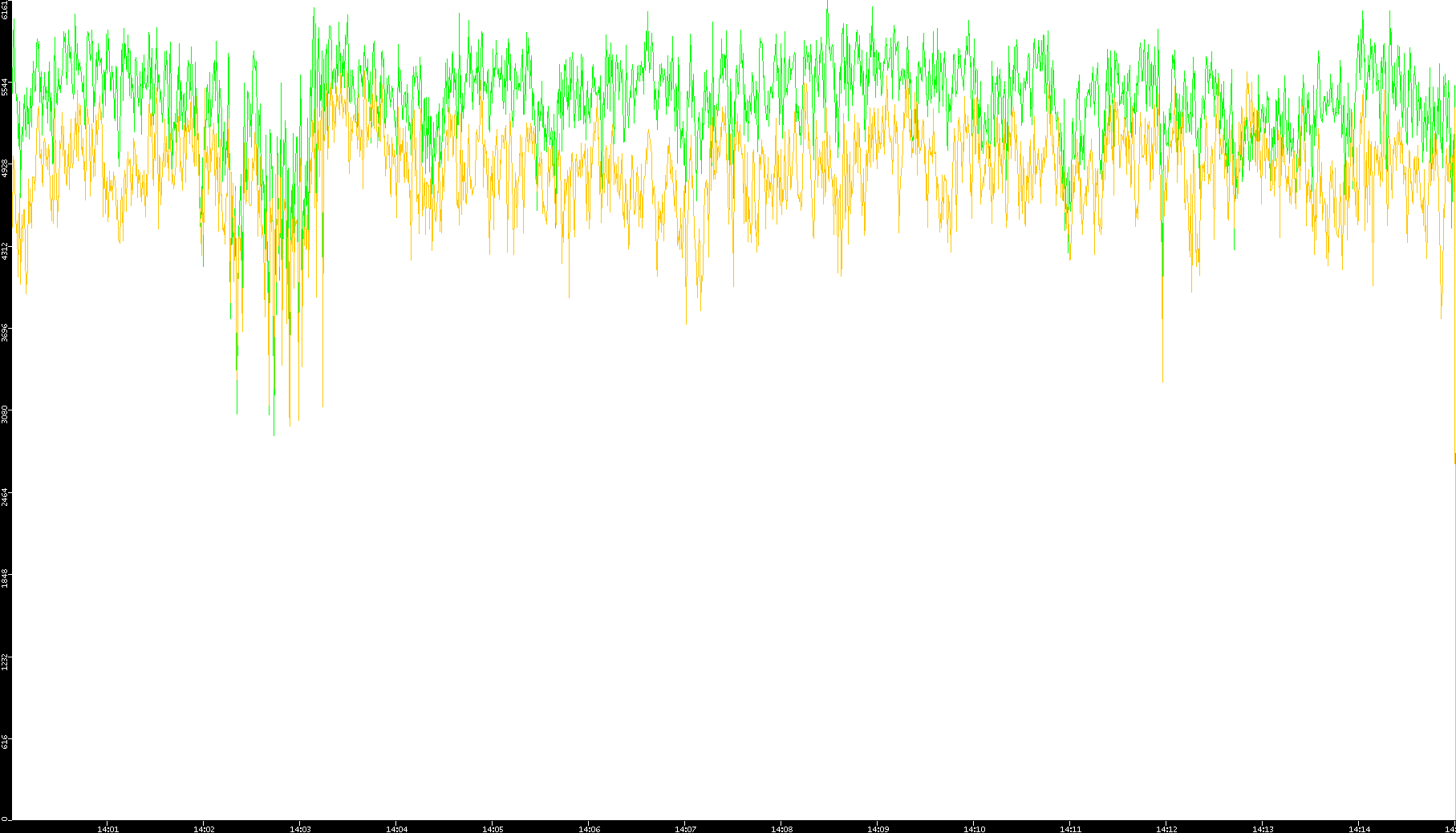Select the 14:09 time marker
The height and width of the screenshot is (833, 1456).
pos(878,829)
